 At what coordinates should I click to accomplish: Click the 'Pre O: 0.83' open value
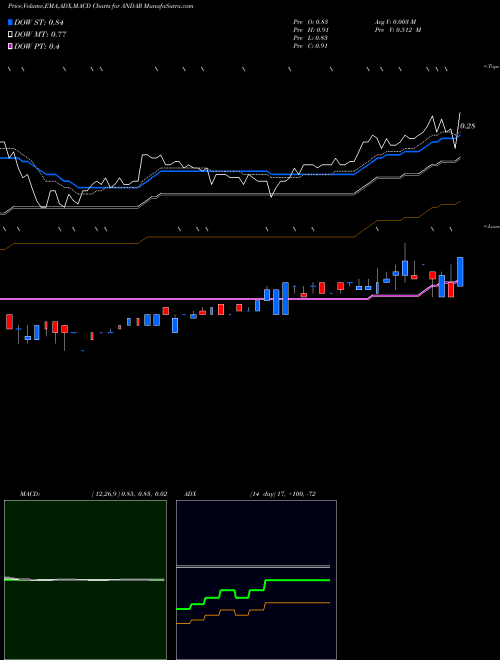pos(311,21)
